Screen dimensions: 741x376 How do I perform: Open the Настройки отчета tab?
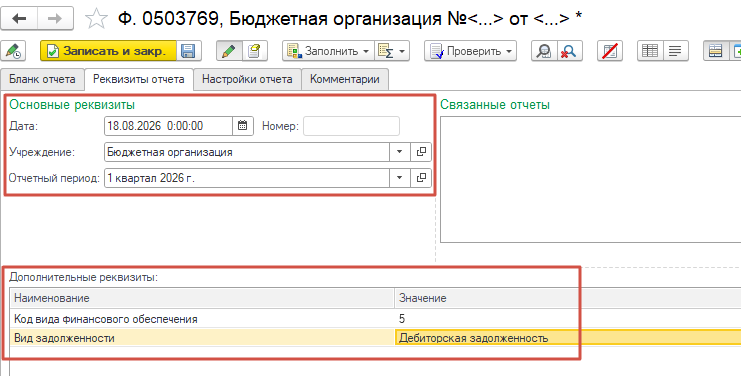(x=247, y=79)
